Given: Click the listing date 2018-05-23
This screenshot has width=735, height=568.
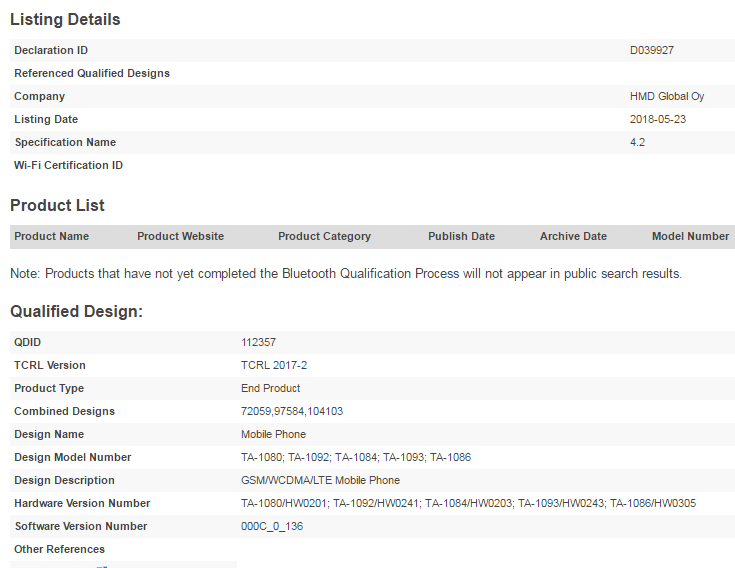Looking at the screenshot, I should (x=658, y=119).
